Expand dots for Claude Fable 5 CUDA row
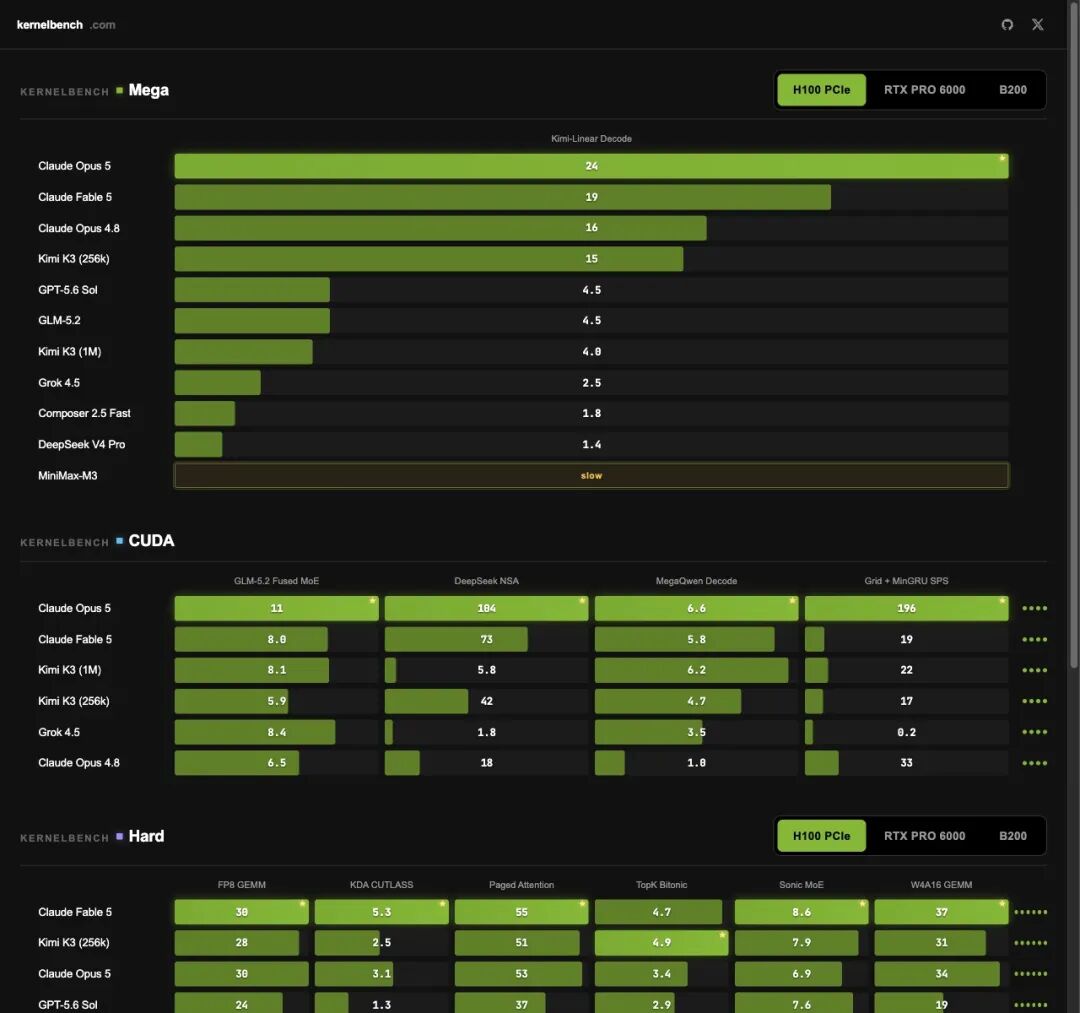The width and height of the screenshot is (1080, 1013). point(1035,639)
